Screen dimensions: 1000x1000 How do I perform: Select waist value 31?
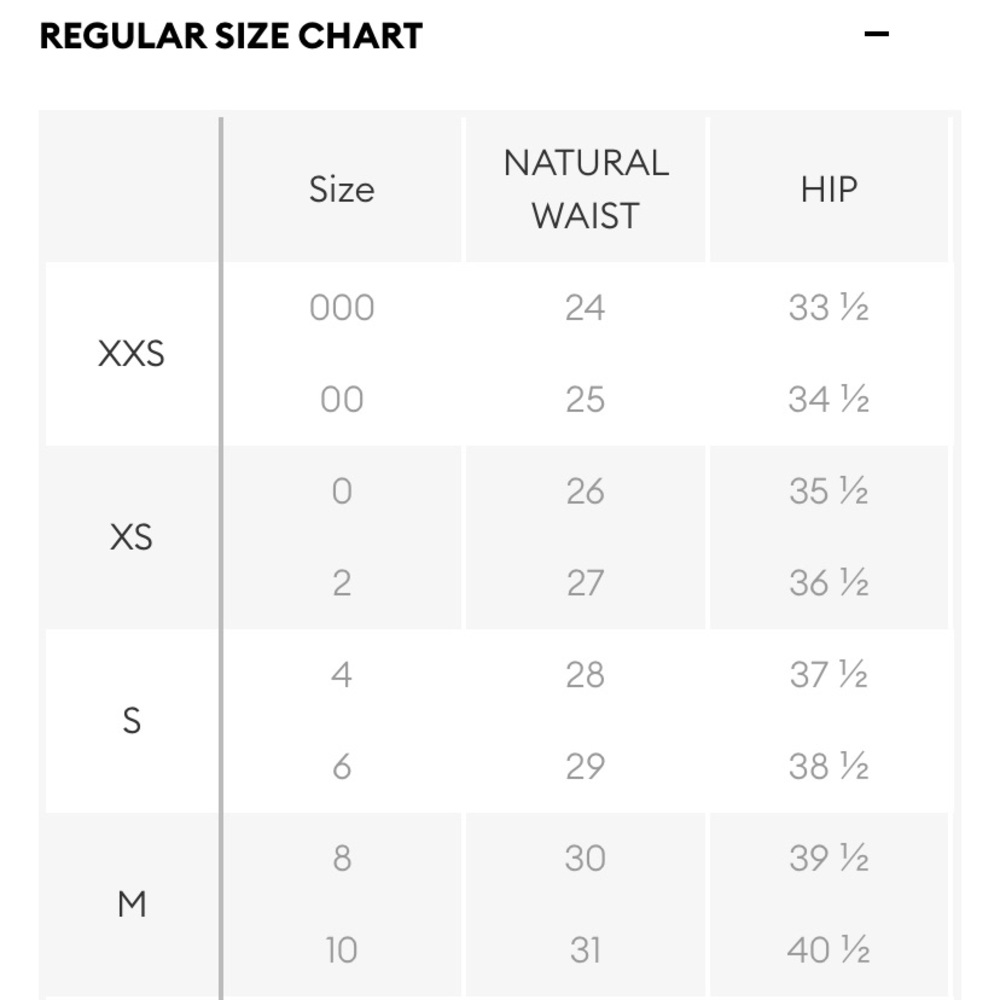(585, 950)
